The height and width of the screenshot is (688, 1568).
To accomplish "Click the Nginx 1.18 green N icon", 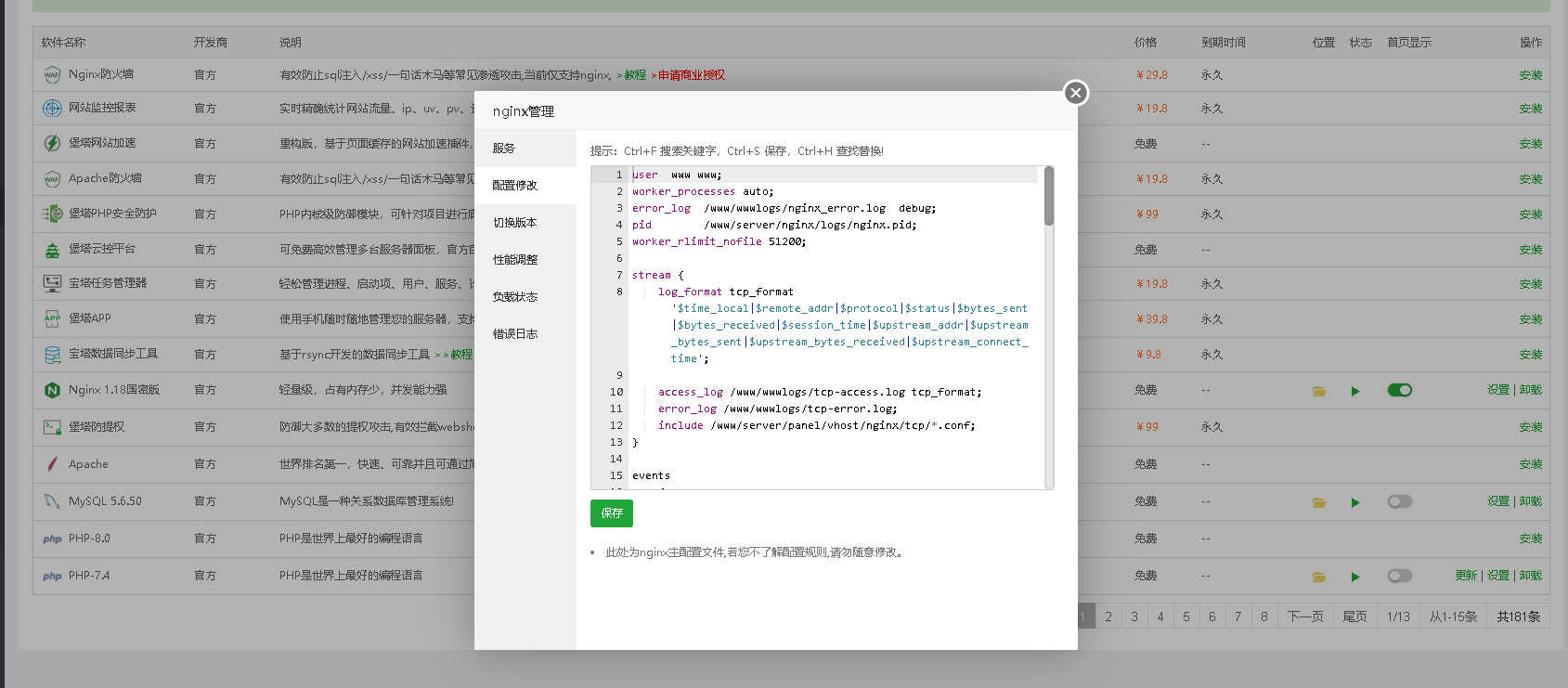I will click(52, 390).
